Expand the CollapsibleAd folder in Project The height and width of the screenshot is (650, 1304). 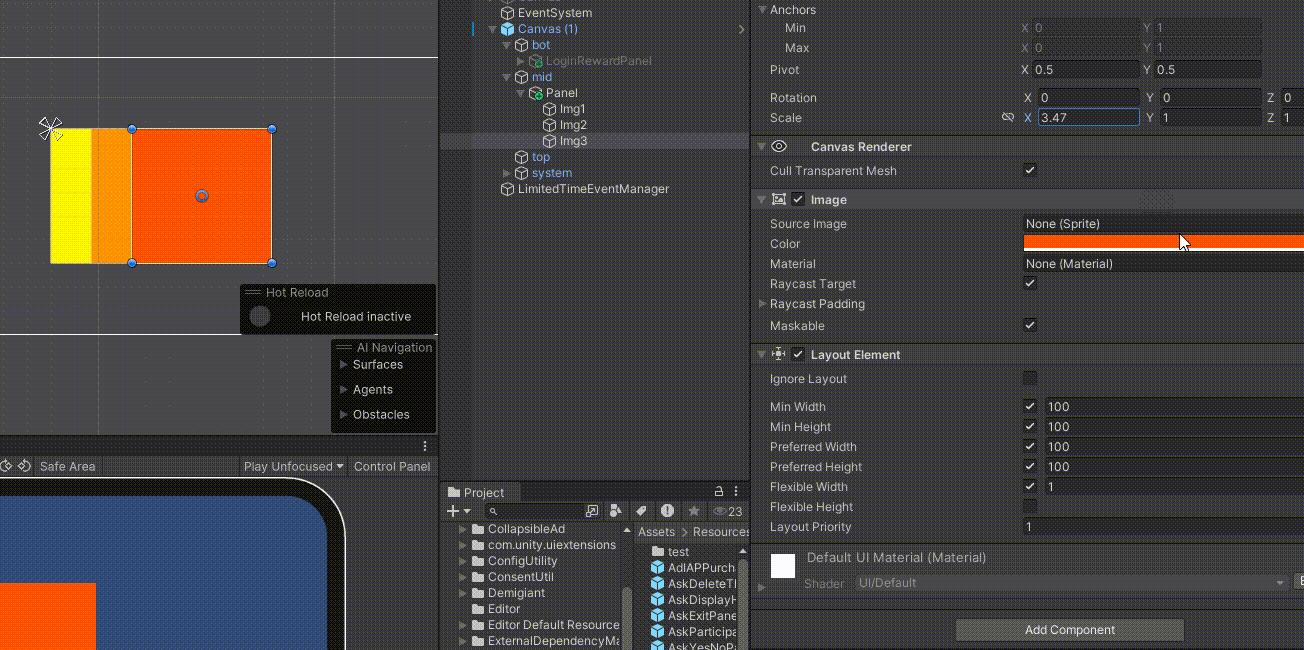pos(463,529)
